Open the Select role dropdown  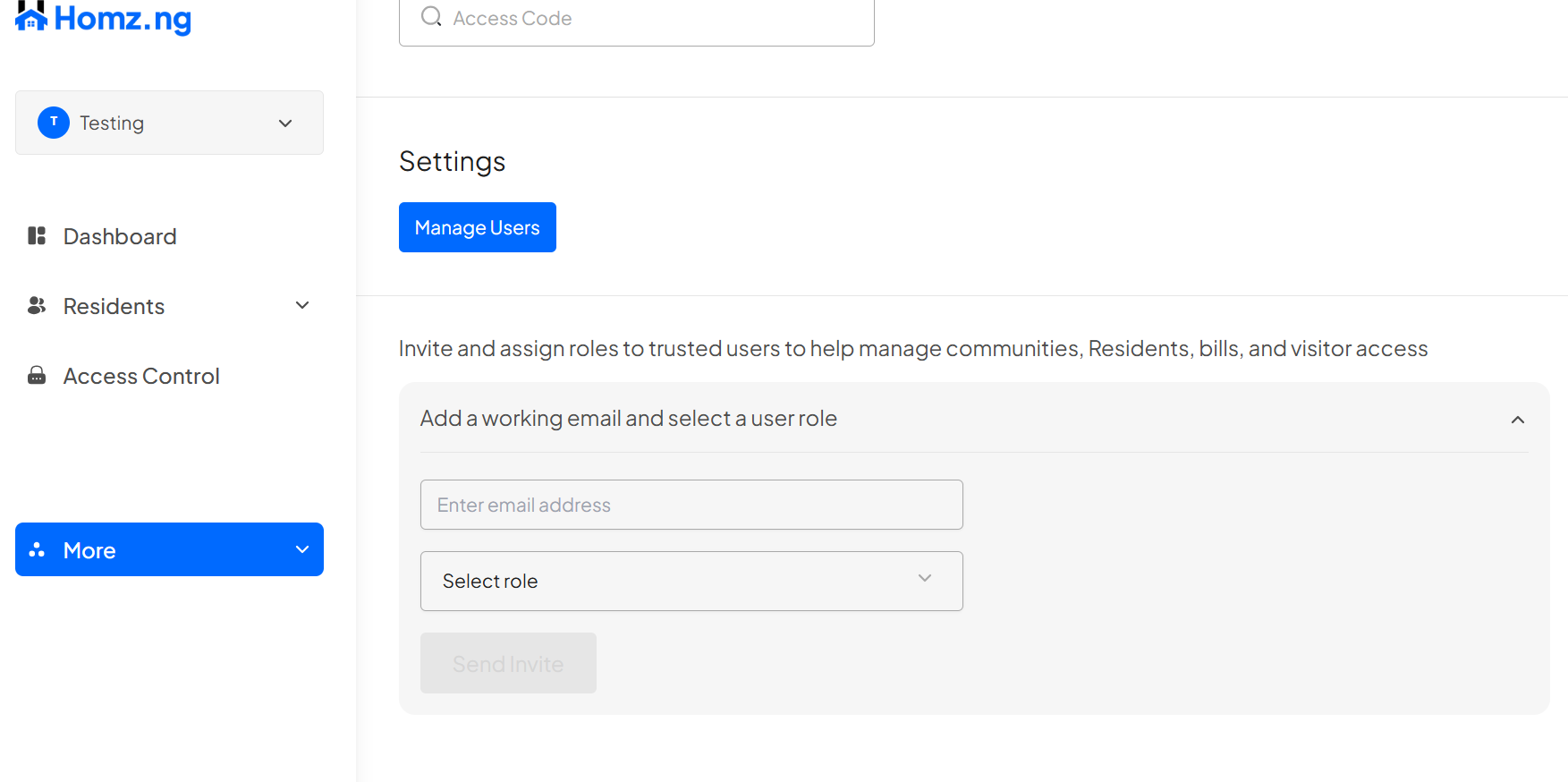pos(691,581)
